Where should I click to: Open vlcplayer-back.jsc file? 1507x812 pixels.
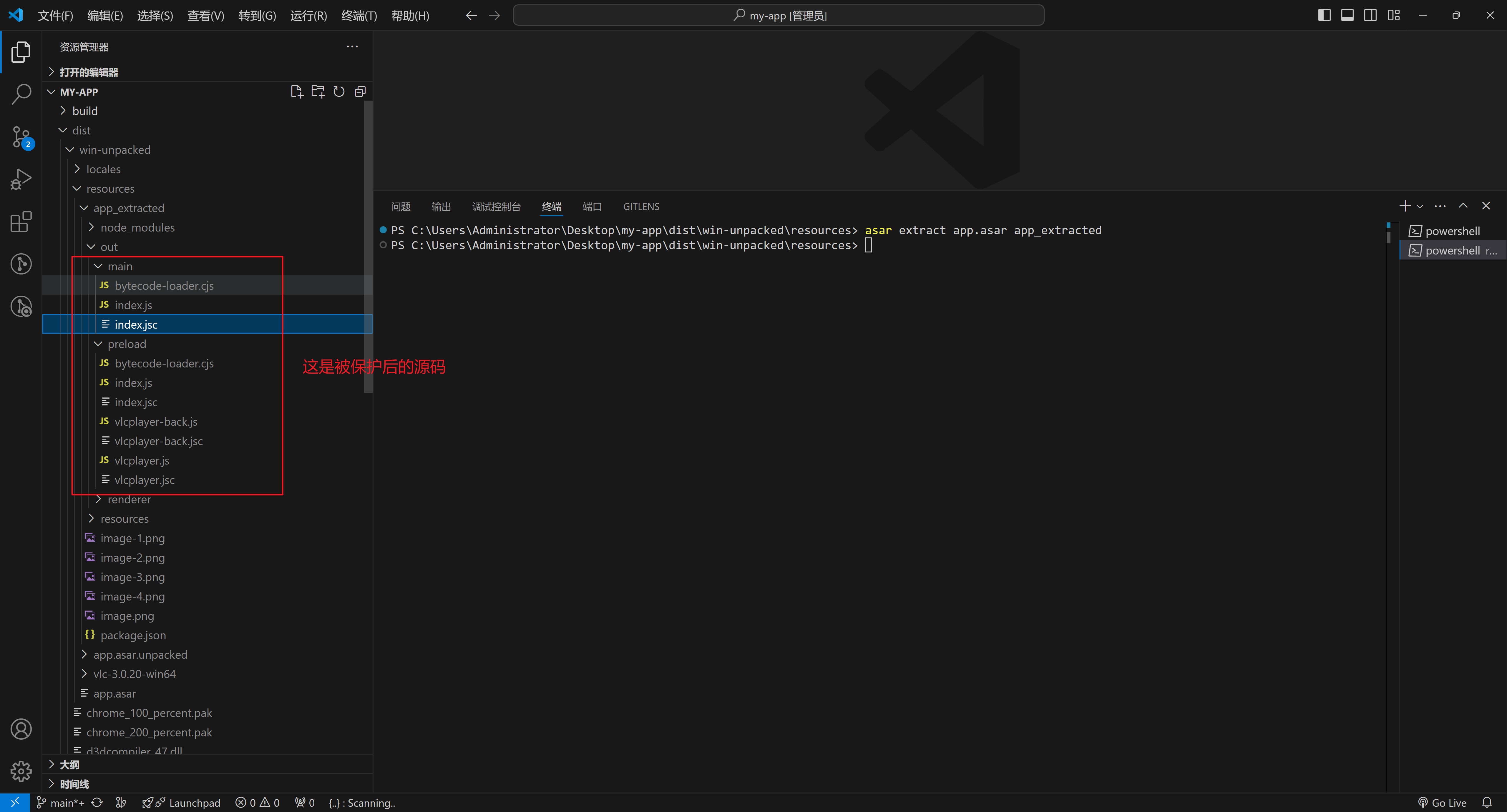[207, 441]
